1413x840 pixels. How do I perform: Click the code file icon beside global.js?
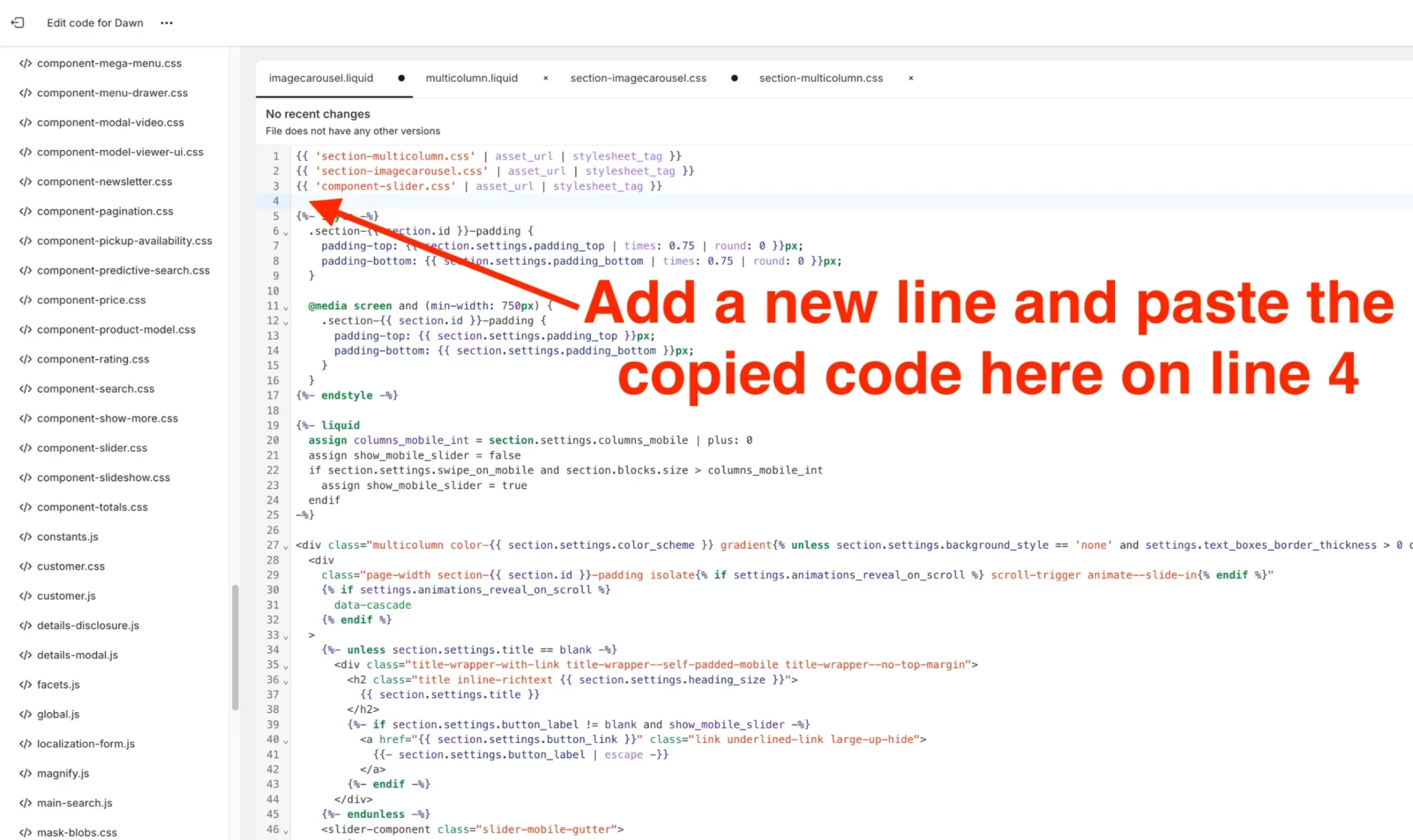click(26, 713)
